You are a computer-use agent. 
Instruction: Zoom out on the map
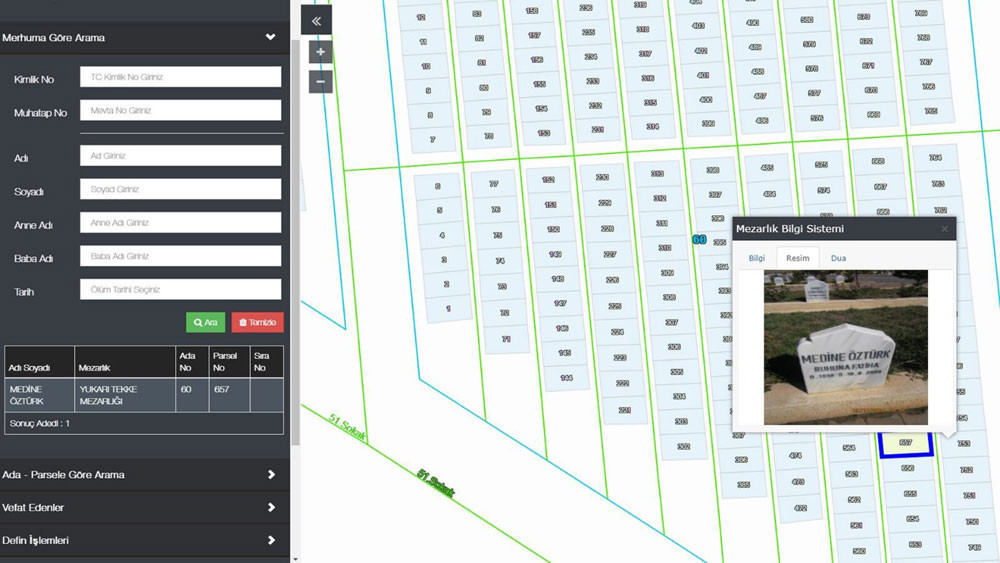(x=320, y=81)
